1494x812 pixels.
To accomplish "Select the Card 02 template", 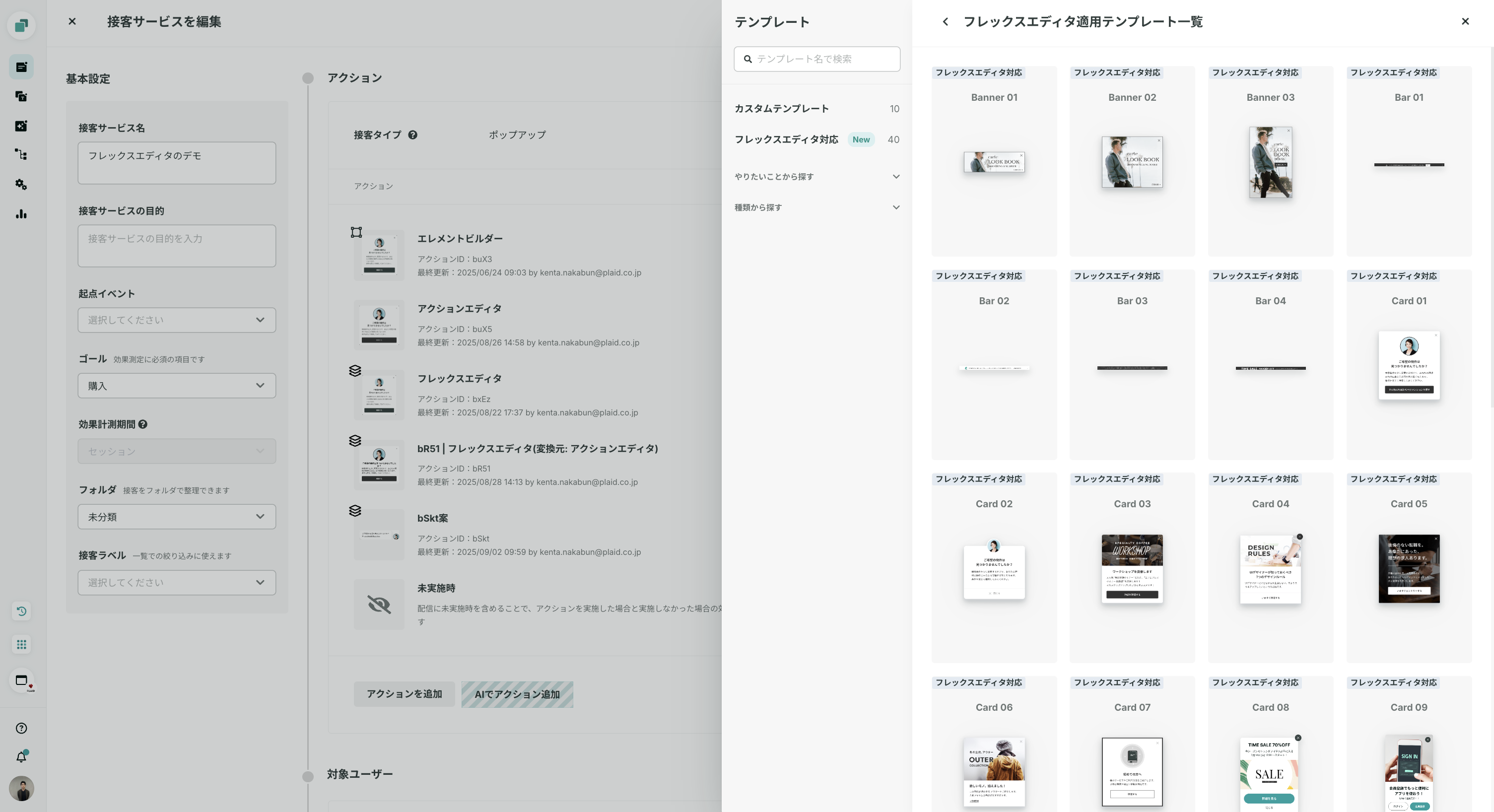I will click(x=994, y=568).
